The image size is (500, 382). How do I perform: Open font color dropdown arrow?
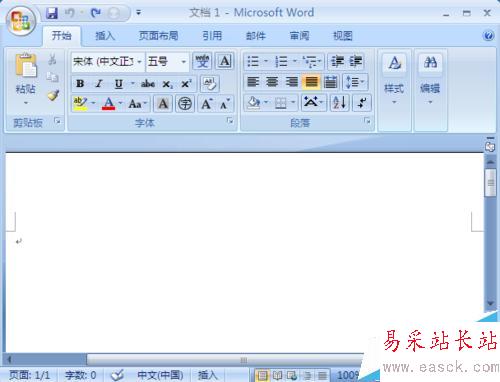(120, 104)
